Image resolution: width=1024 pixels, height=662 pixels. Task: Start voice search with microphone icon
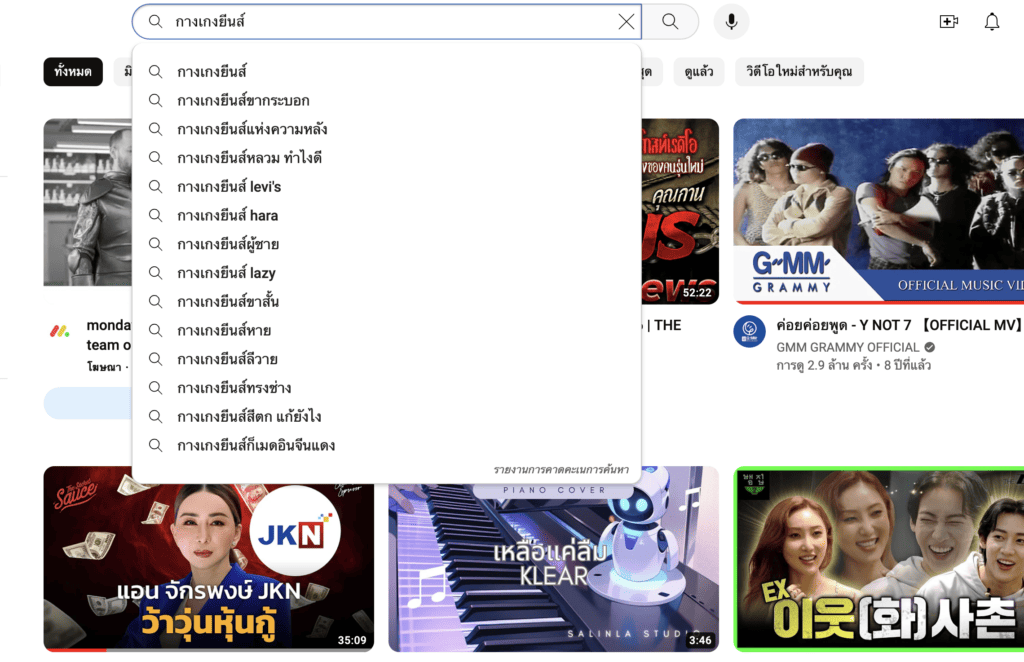731,22
